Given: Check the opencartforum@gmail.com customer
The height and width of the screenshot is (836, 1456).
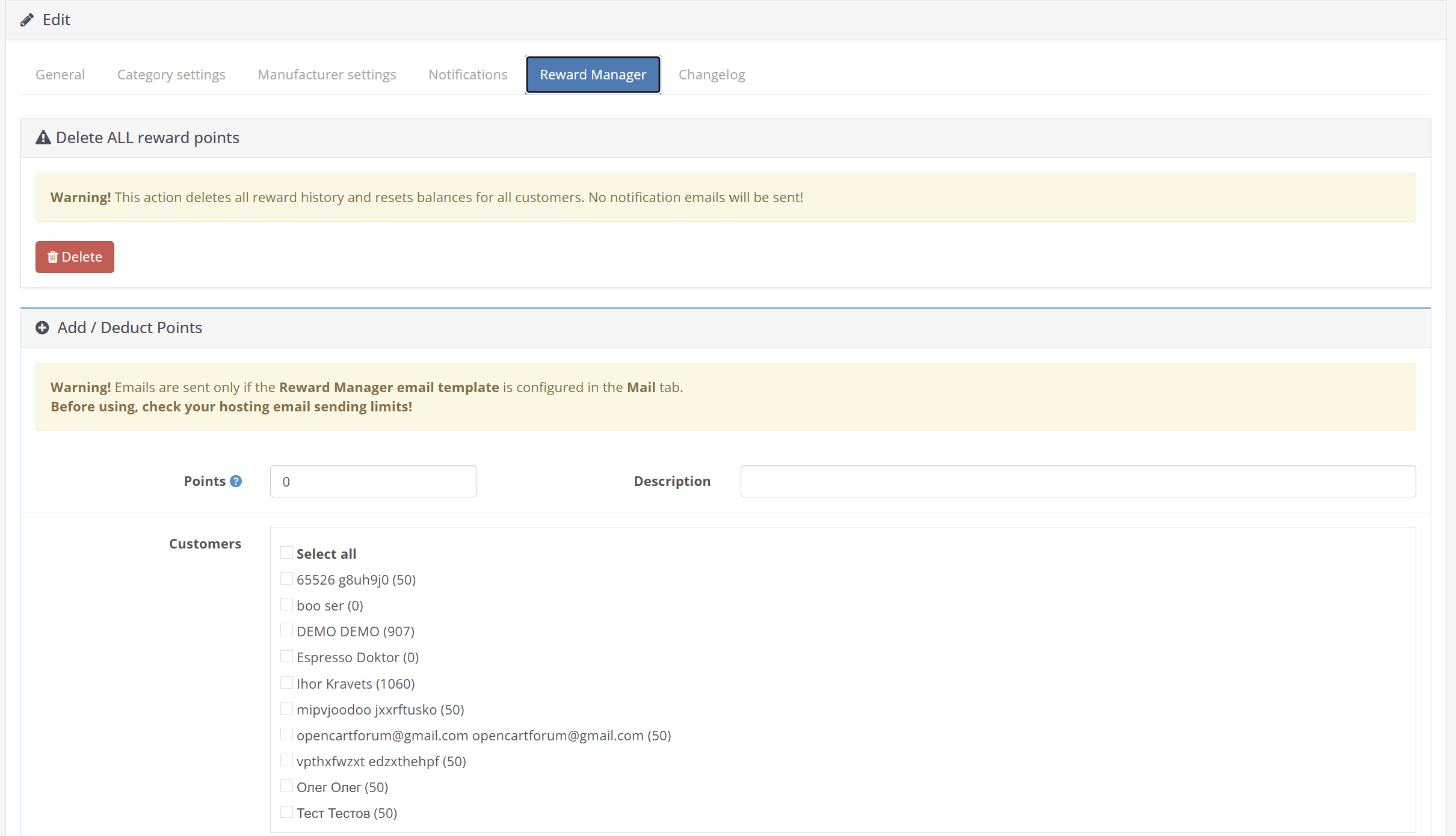Looking at the screenshot, I should point(286,734).
